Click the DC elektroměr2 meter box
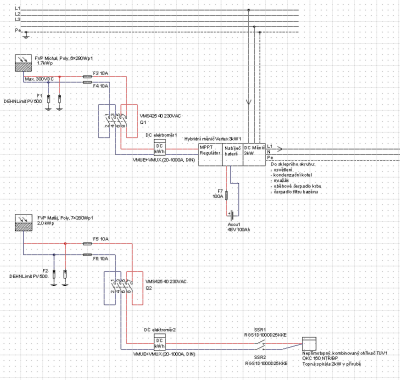Viewport: 400px width, 380px height. [x=159, y=341]
